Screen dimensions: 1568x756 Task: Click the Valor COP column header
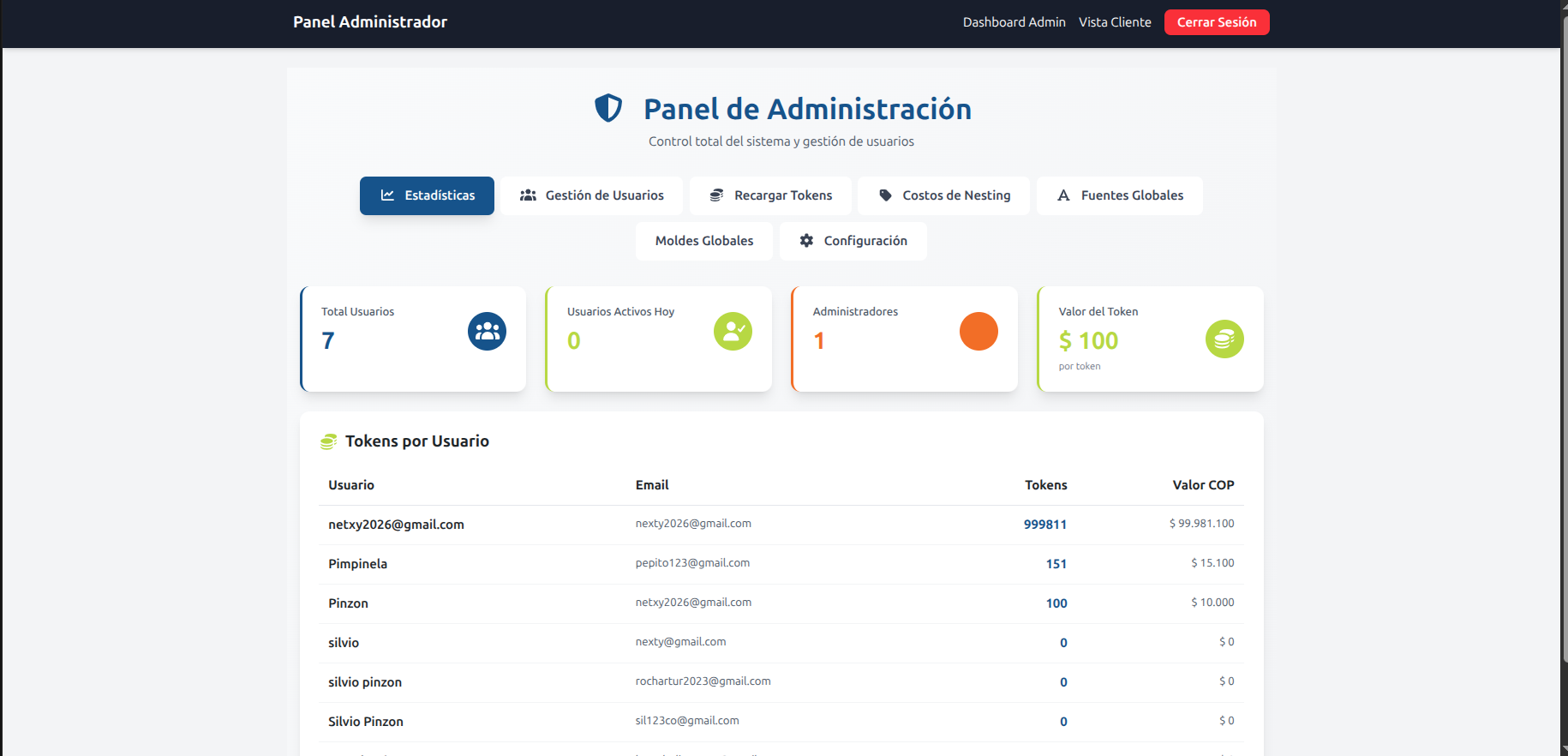[x=1203, y=485]
